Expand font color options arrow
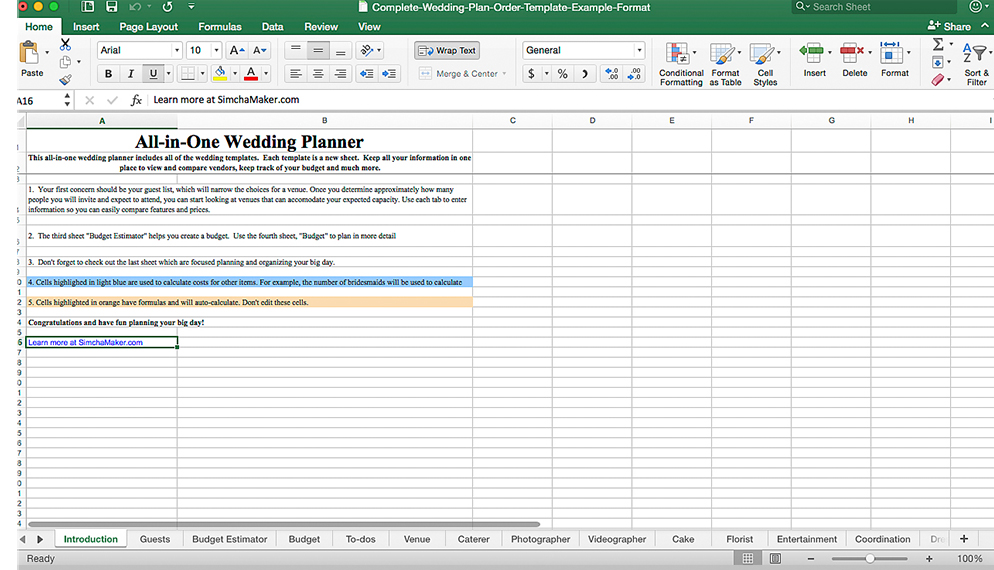The image size is (994, 570). coord(266,74)
